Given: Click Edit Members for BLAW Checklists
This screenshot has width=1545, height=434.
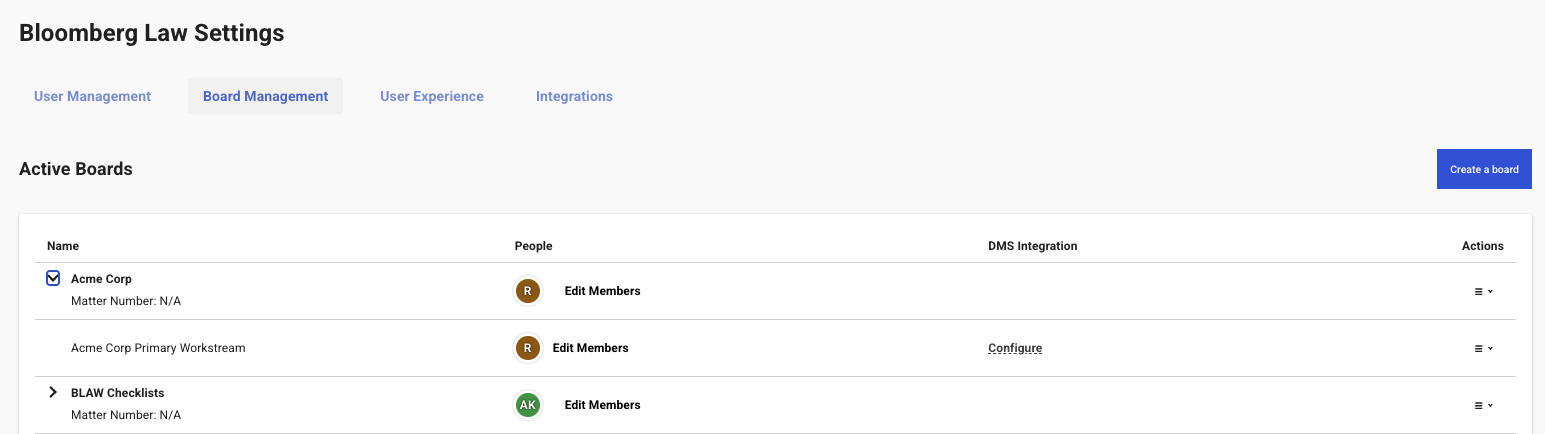Looking at the screenshot, I should (602, 405).
